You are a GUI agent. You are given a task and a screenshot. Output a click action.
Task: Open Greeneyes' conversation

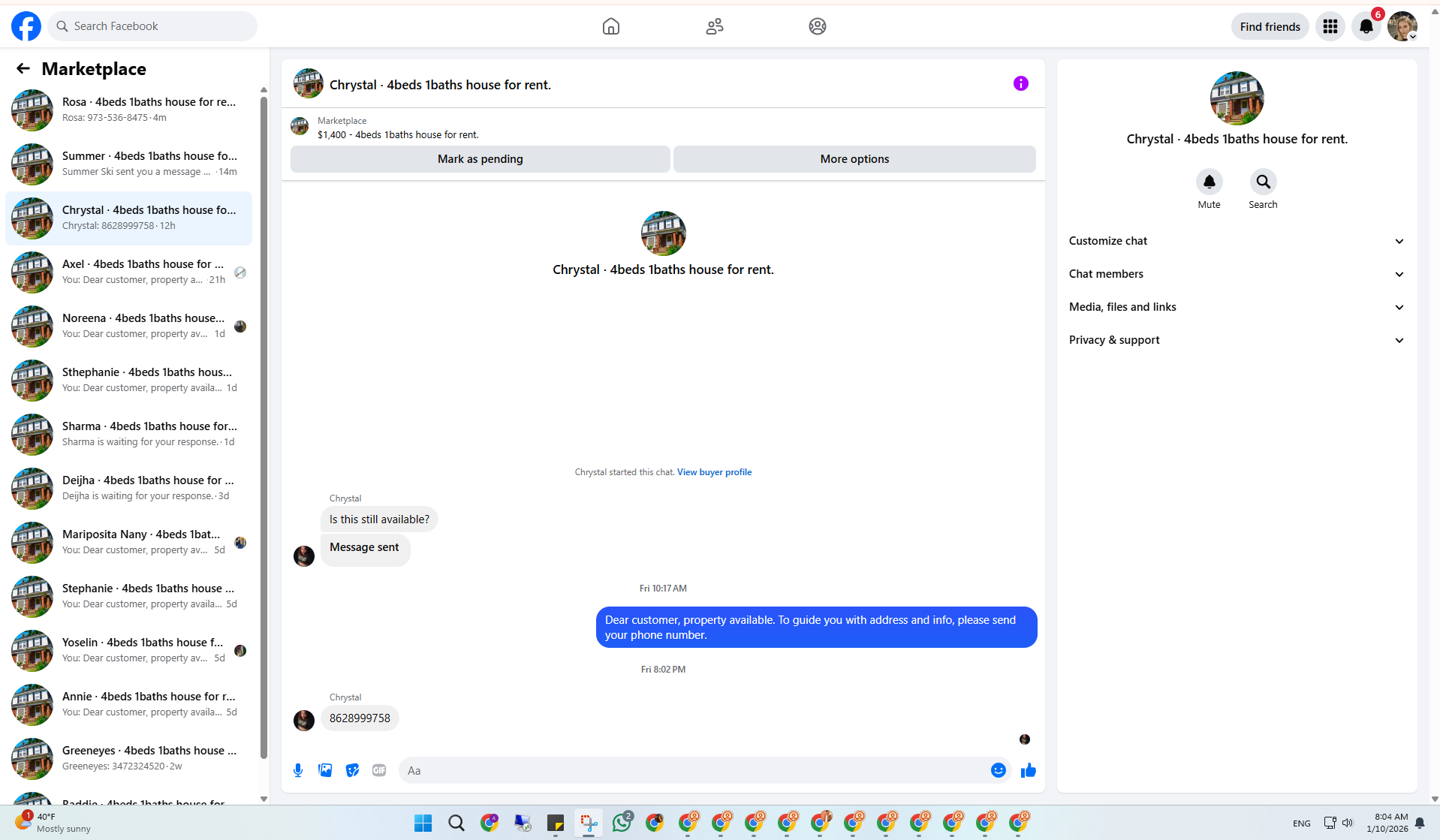pos(129,759)
